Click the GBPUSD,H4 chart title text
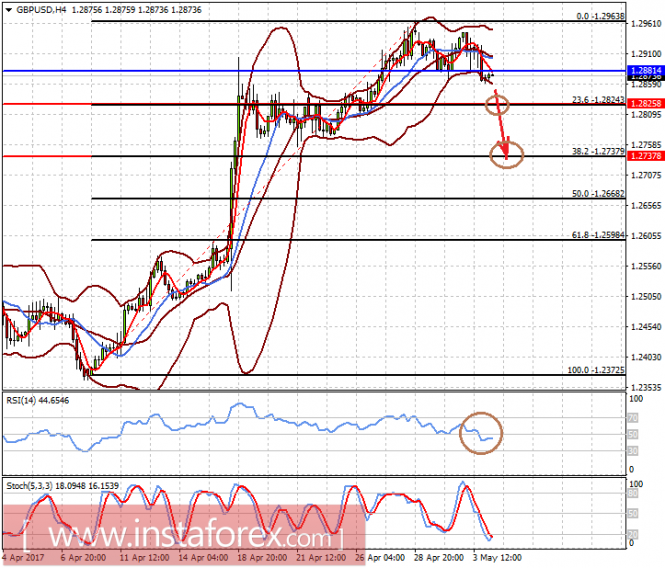This screenshot has height=568, width=665. (42, 10)
